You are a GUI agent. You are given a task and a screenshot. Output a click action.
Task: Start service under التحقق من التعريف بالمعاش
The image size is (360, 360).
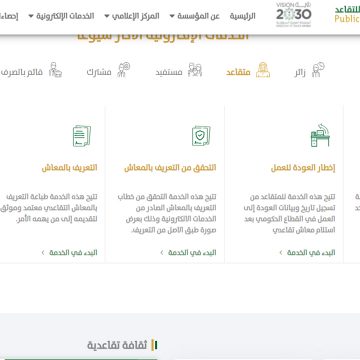click(x=192, y=253)
